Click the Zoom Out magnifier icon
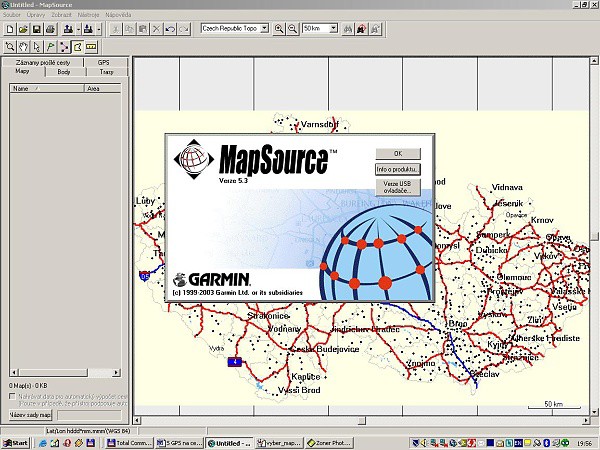This screenshot has height=450, width=600. point(292,29)
